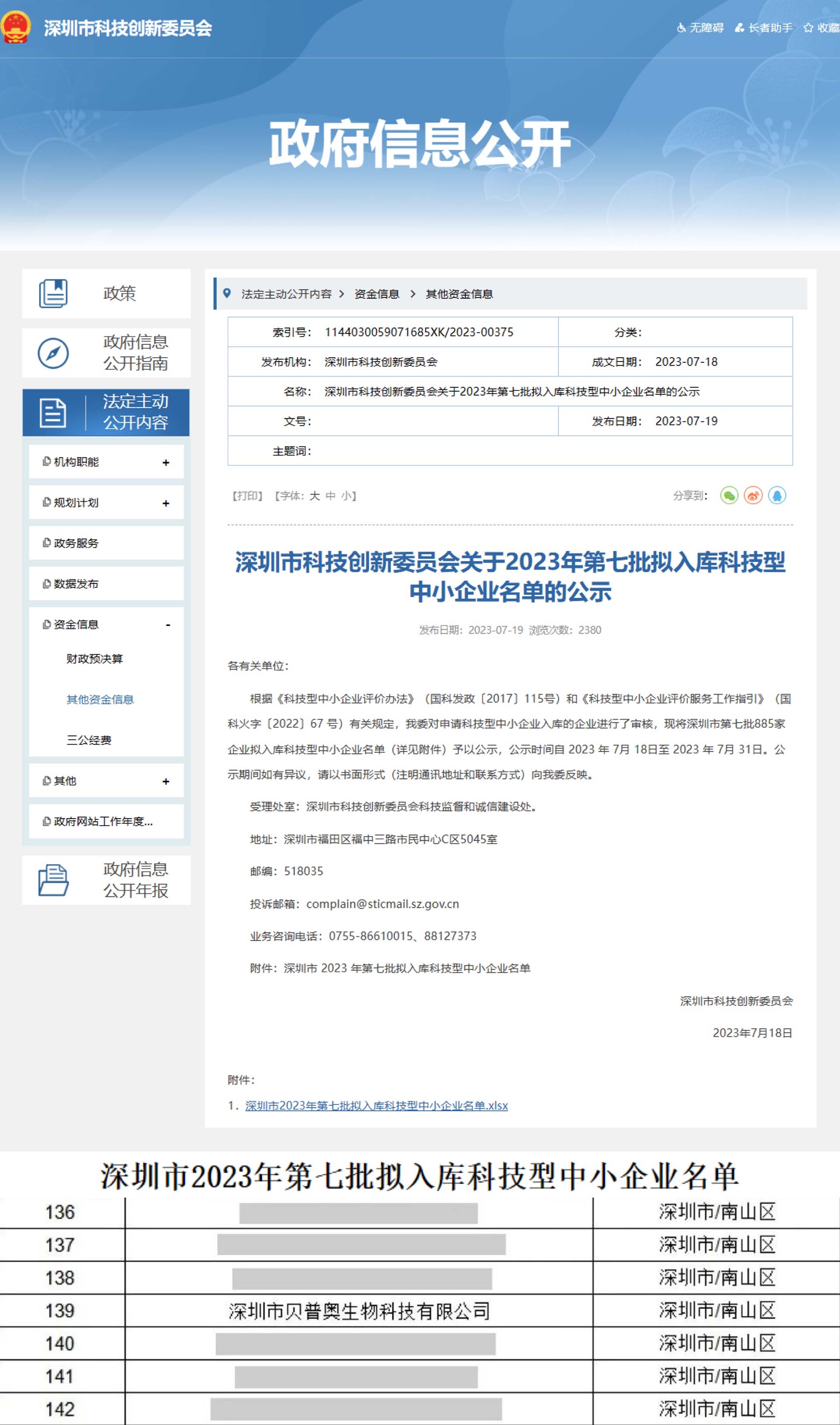Click the 深圳市科技创新委员会 site title
840x1425 pixels.
pyautogui.click(x=128, y=28)
